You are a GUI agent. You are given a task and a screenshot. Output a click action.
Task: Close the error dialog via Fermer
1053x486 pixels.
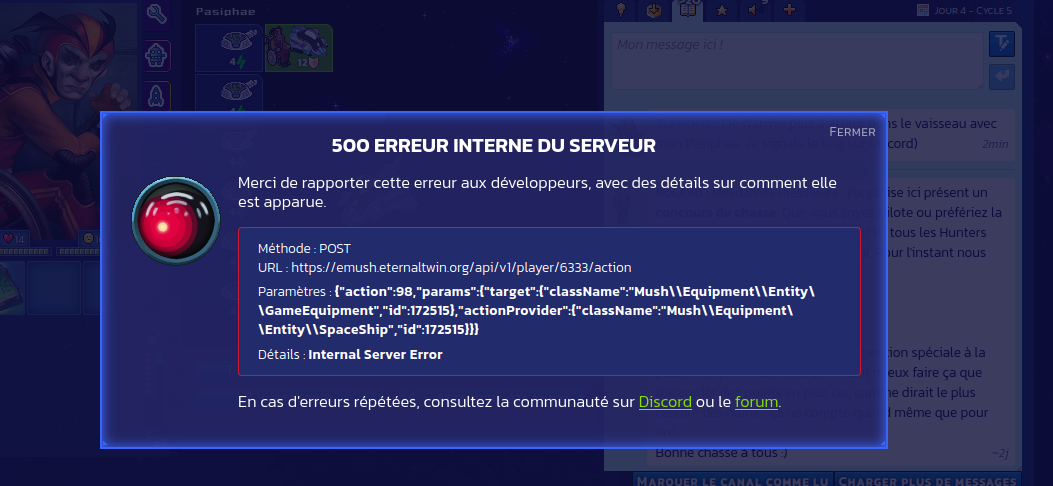[x=852, y=132]
